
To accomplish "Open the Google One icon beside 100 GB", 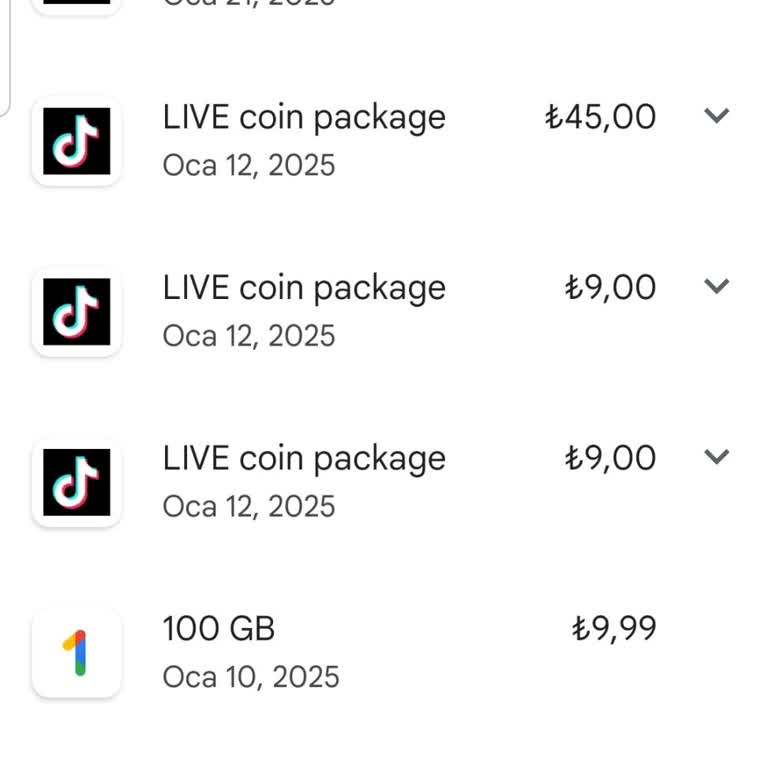I will pyautogui.click(x=77, y=653).
